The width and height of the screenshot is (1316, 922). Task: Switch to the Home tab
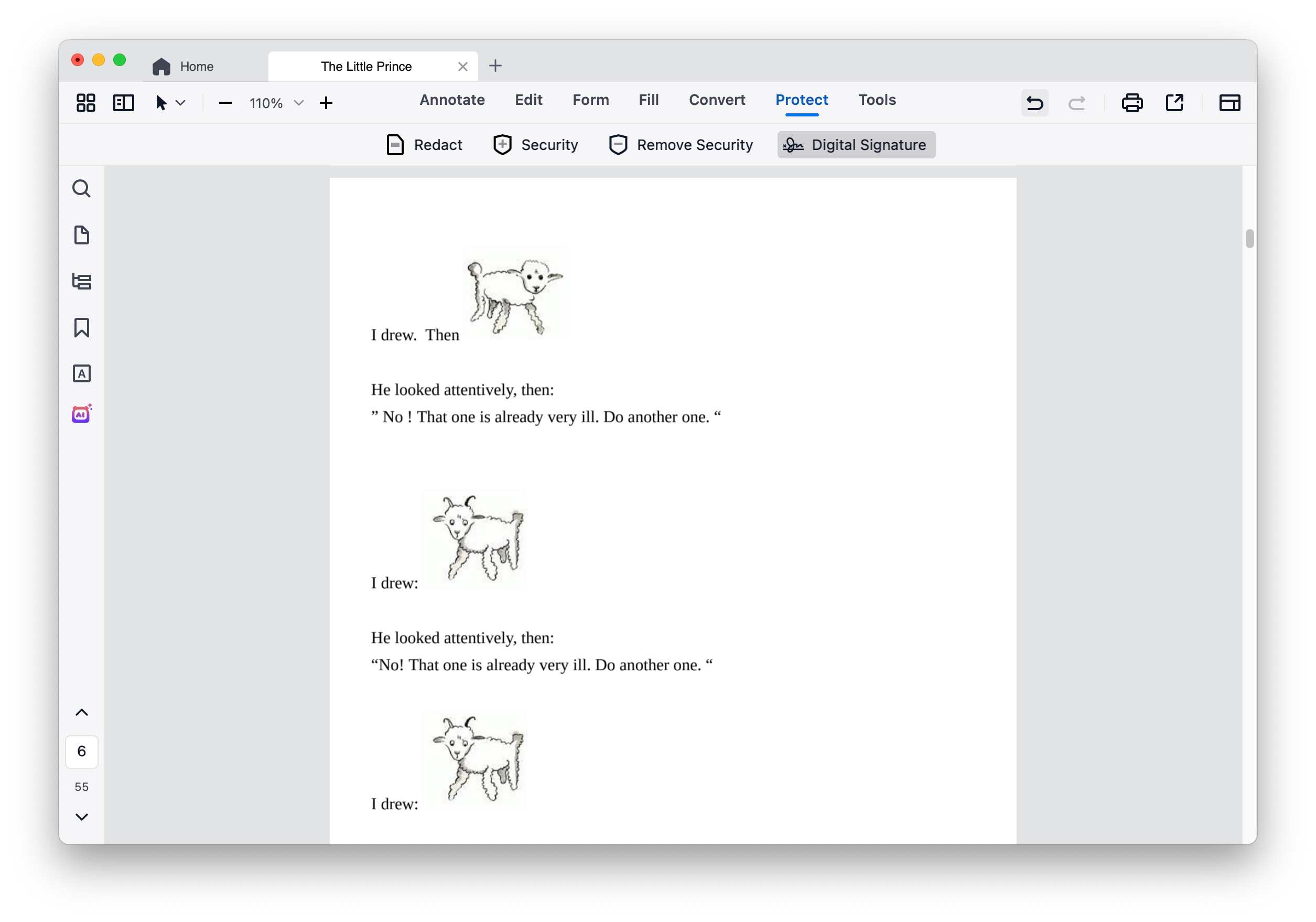point(185,66)
